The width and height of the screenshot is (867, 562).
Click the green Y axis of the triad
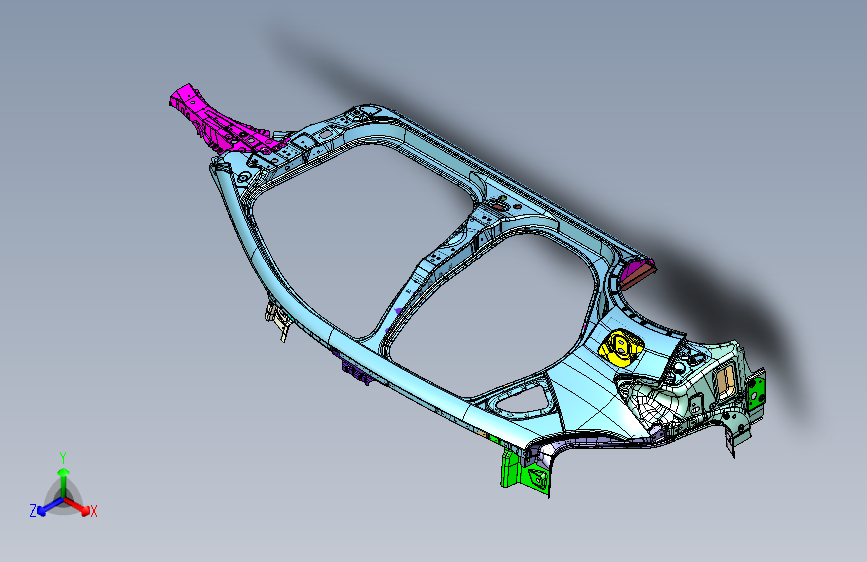coord(64,480)
